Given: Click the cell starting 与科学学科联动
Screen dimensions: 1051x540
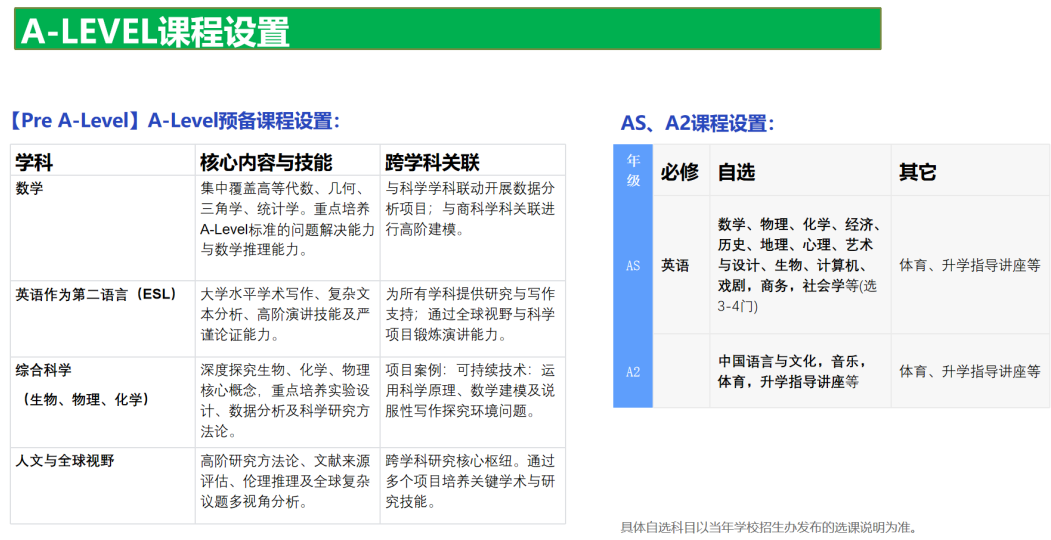Looking at the screenshot, I should click(473, 228).
